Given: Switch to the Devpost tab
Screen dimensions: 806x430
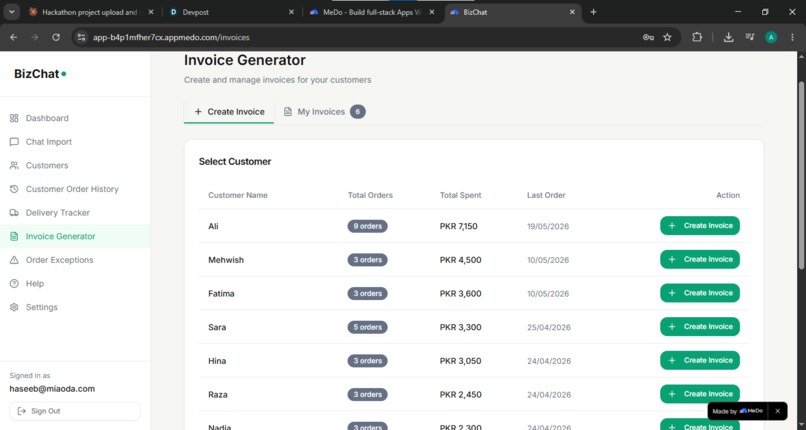Looking at the screenshot, I should click(x=232, y=12).
